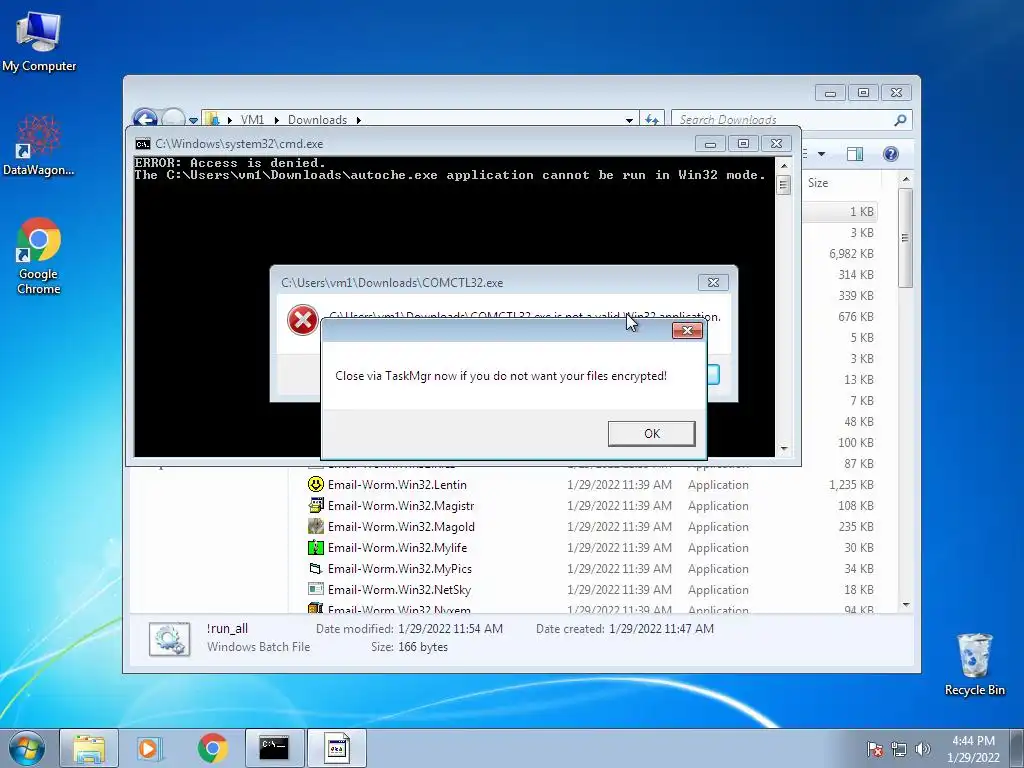Click the cmd window down scroll arrow
Viewport: 1024px width, 768px height.
click(x=784, y=449)
